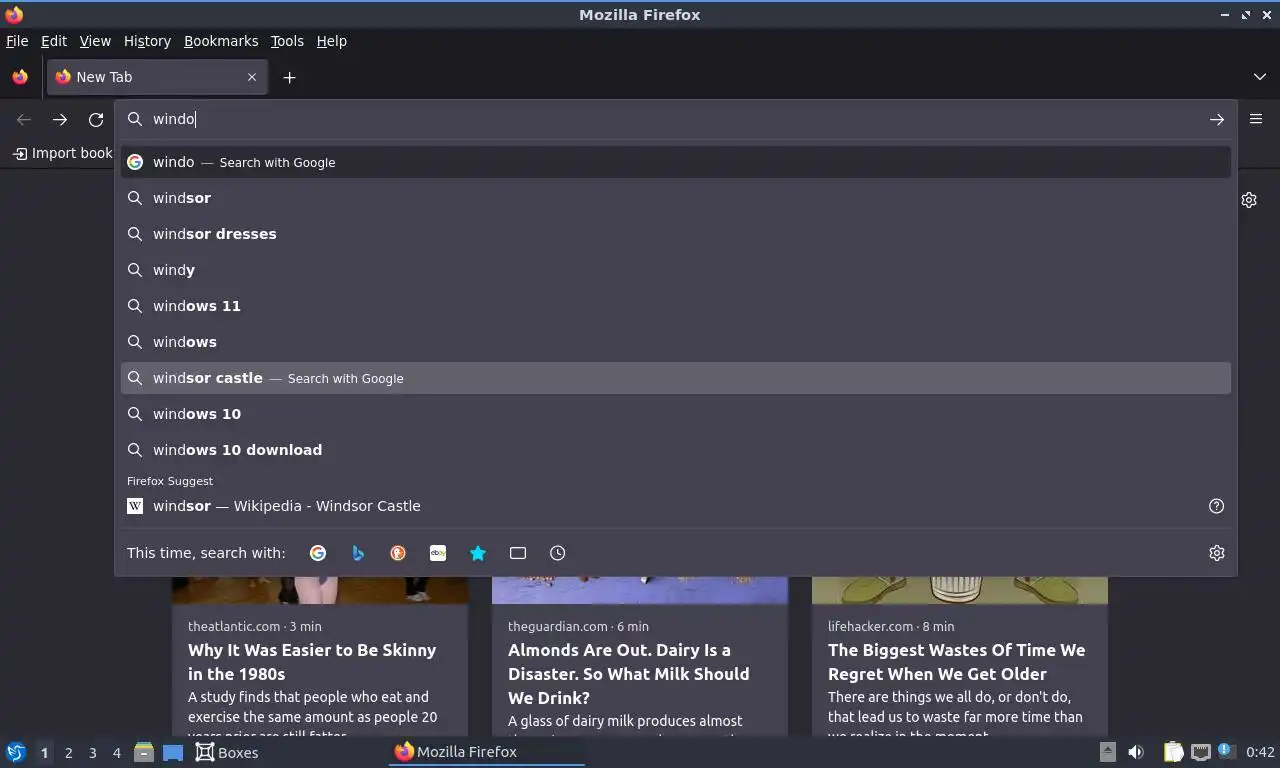Open the View menu

tap(95, 41)
